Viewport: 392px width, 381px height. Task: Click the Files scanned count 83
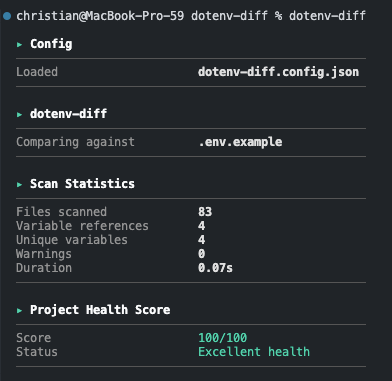[205, 212]
